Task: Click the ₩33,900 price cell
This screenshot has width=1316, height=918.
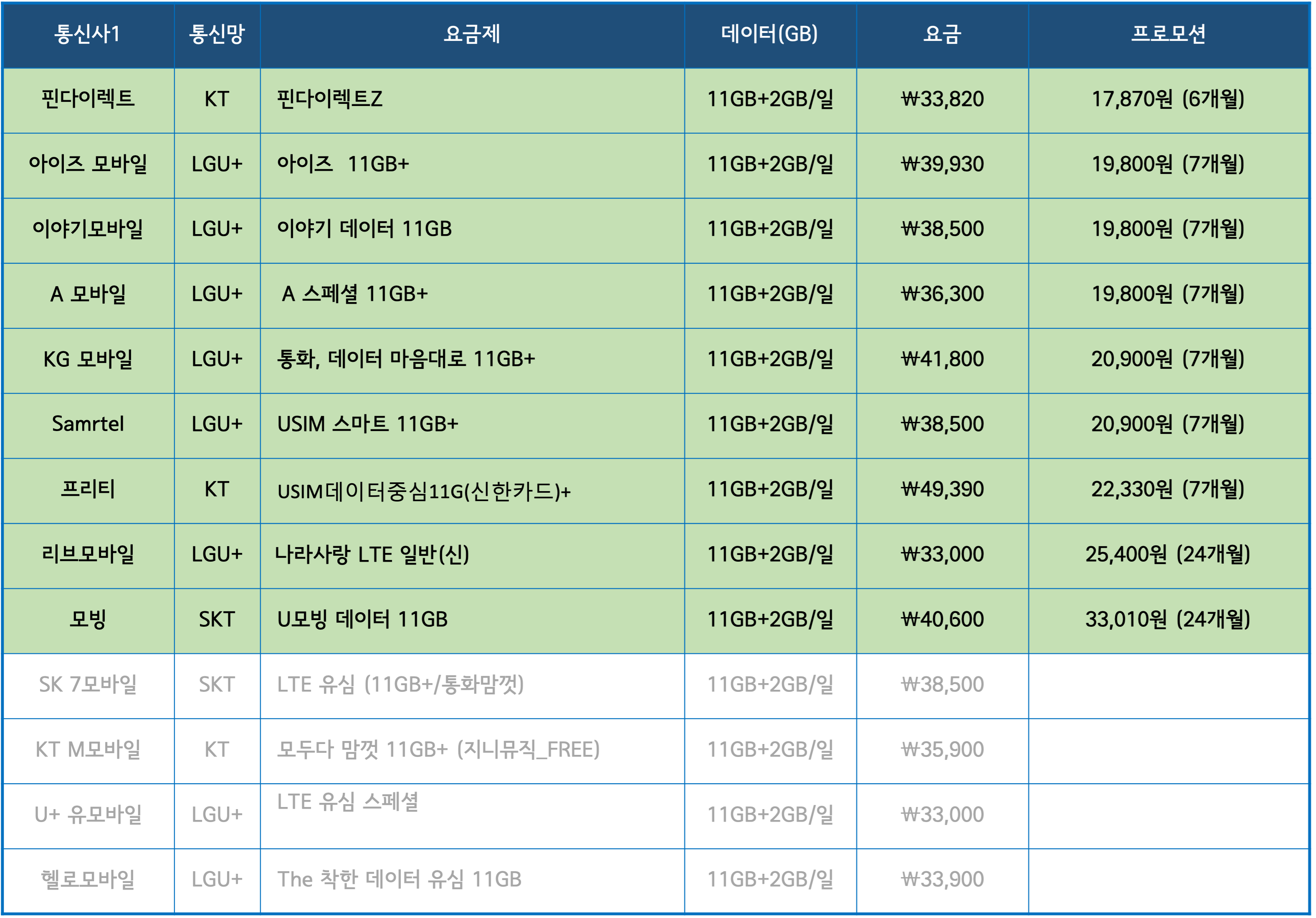Action: [942, 881]
